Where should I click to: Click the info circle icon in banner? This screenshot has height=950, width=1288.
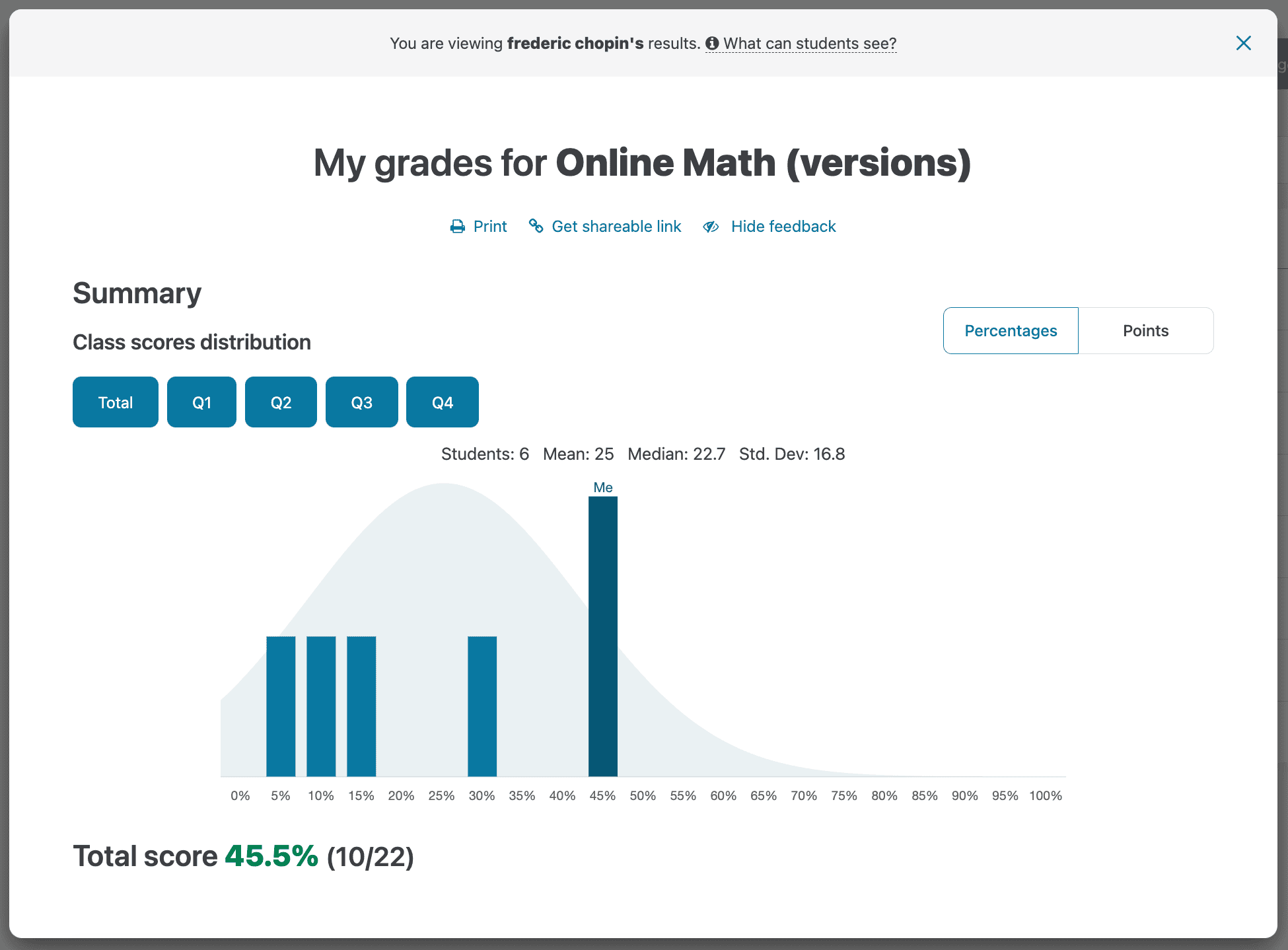click(712, 44)
